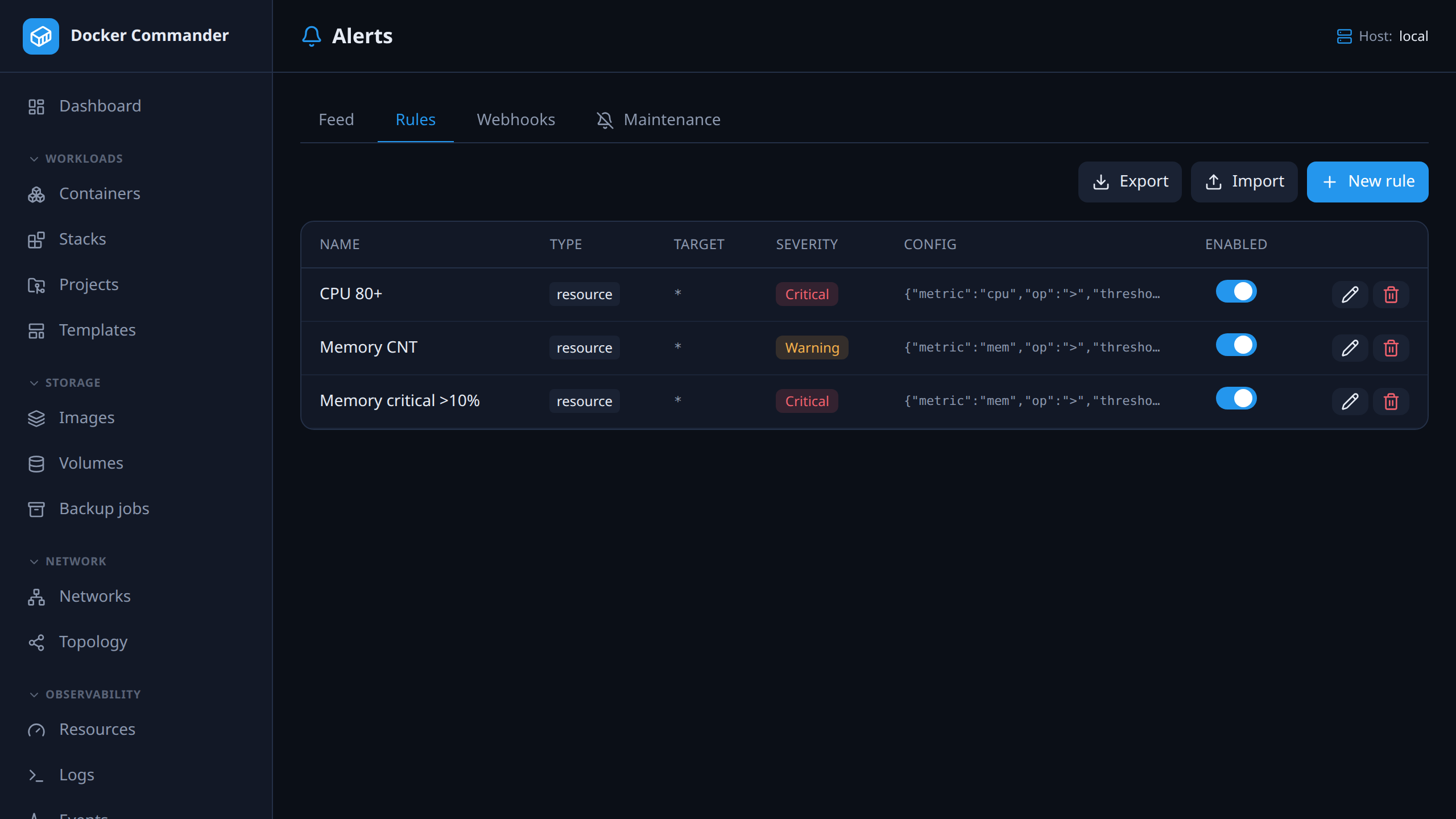Image resolution: width=1456 pixels, height=819 pixels.
Task: Disable the Memory CNT rule toggle
Action: (1236, 345)
